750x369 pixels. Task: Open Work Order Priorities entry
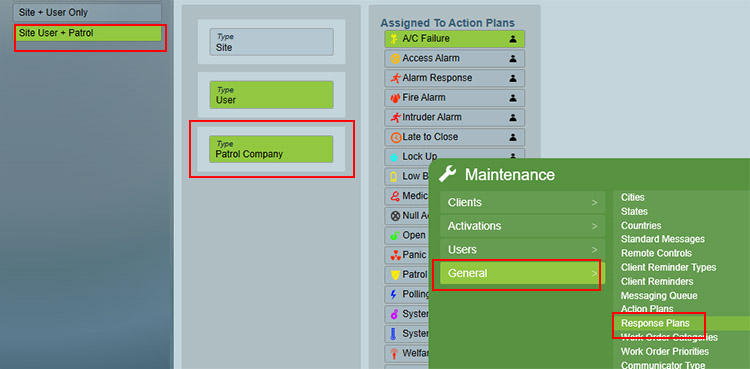click(x=665, y=351)
